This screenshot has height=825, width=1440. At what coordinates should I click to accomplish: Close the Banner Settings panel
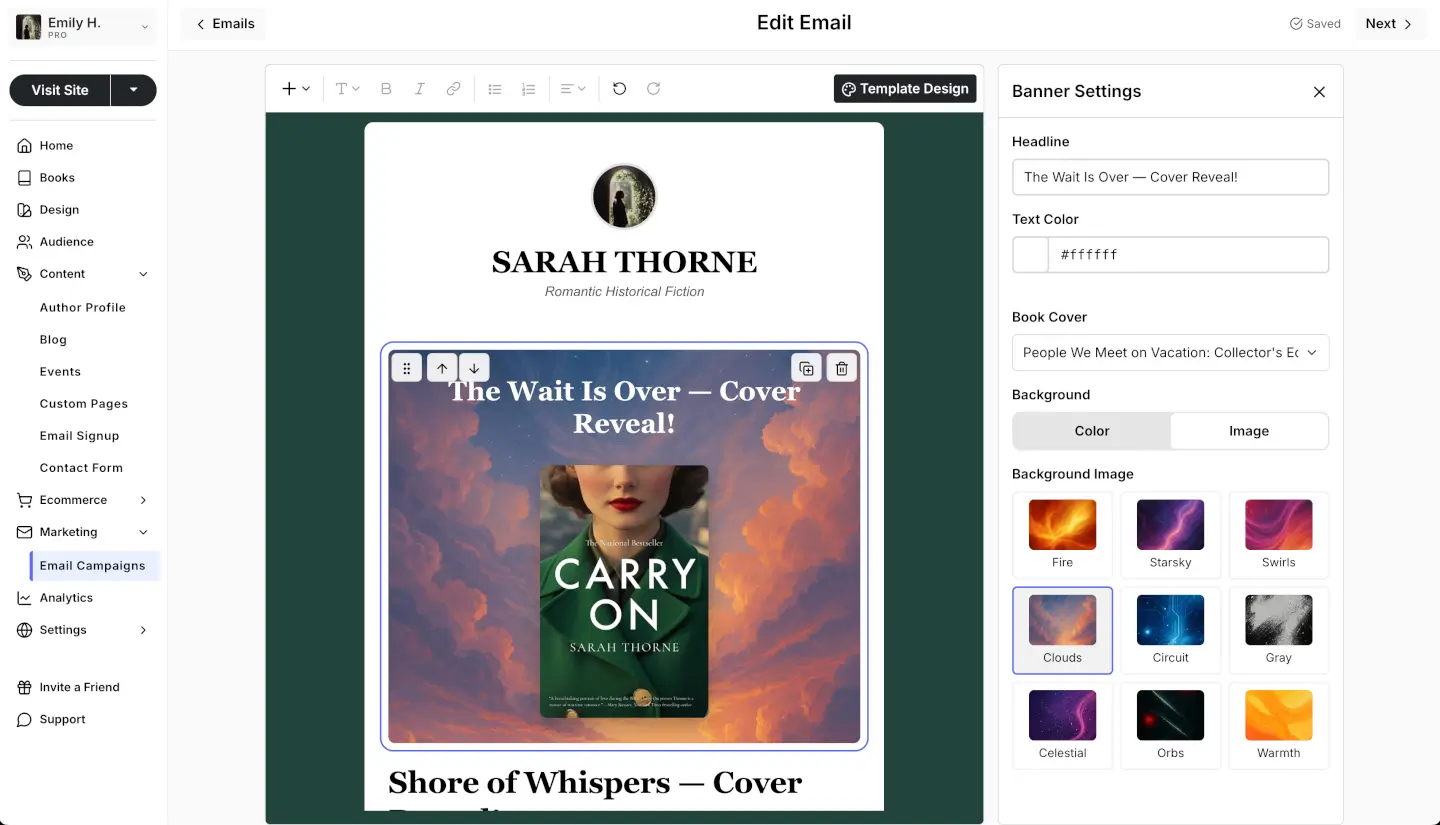tap(1319, 92)
